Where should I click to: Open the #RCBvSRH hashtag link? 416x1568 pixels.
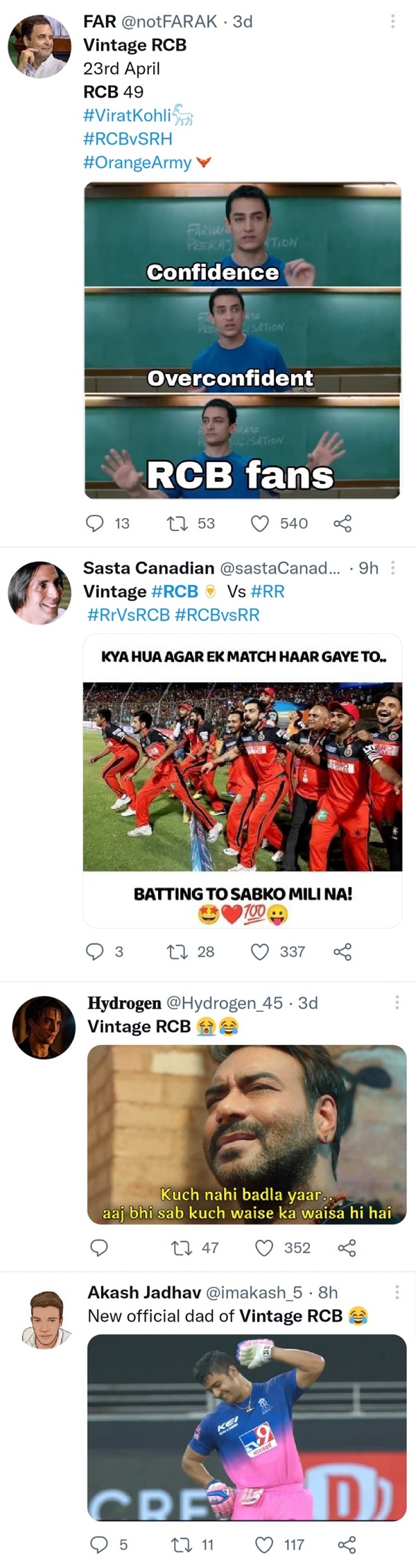128,139
